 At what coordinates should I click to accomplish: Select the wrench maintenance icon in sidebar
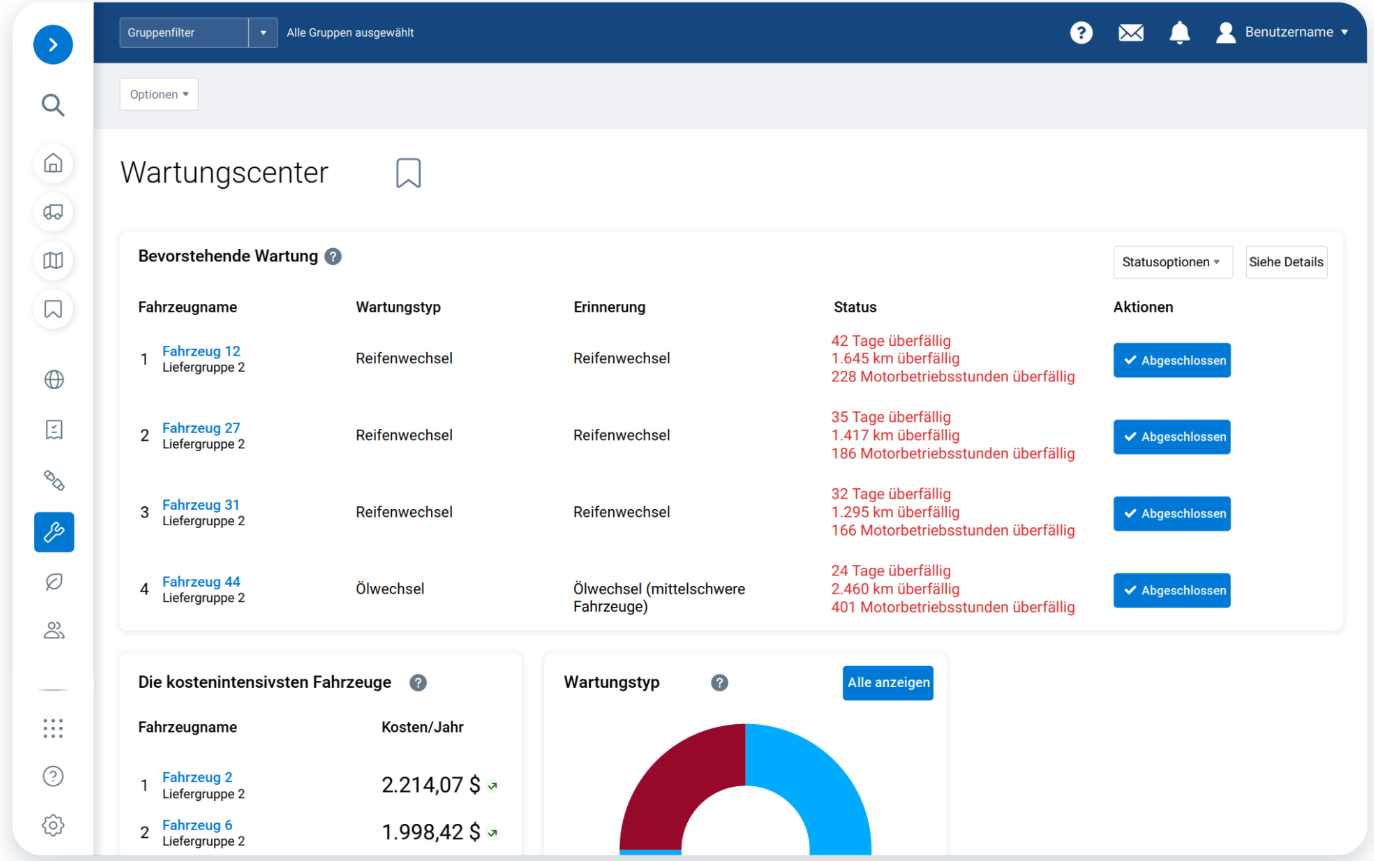[53, 532]
